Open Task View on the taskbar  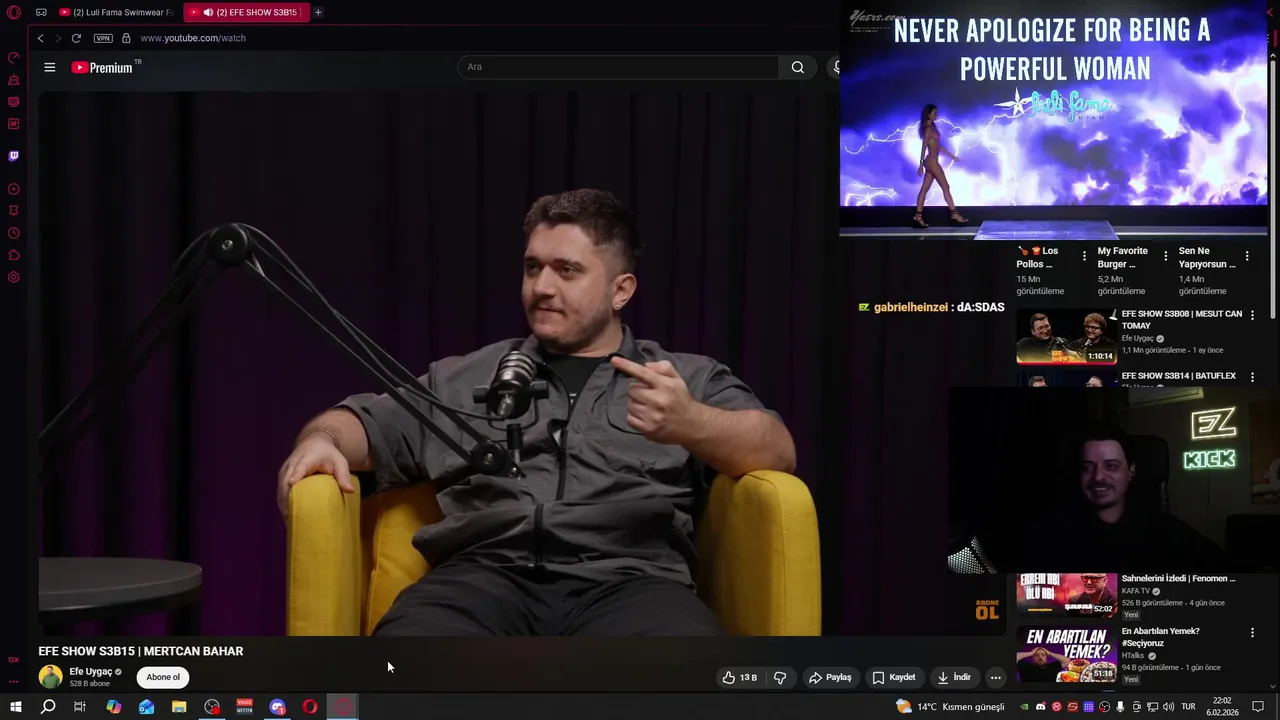(x=80, y=707)
